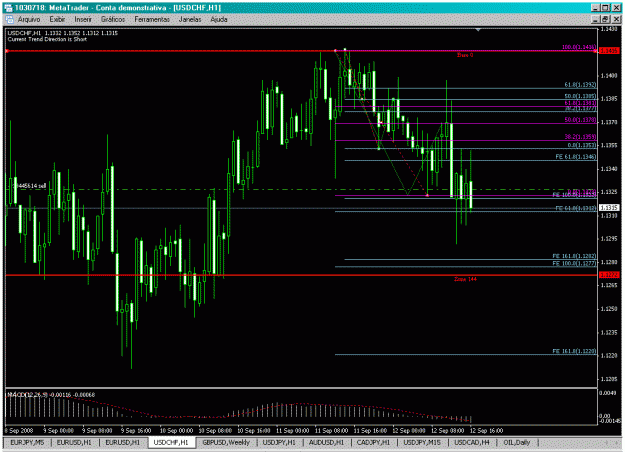The image size is (625, 452).
Task: Click the 1.1400 price scale value
Action: click(609, 75)
